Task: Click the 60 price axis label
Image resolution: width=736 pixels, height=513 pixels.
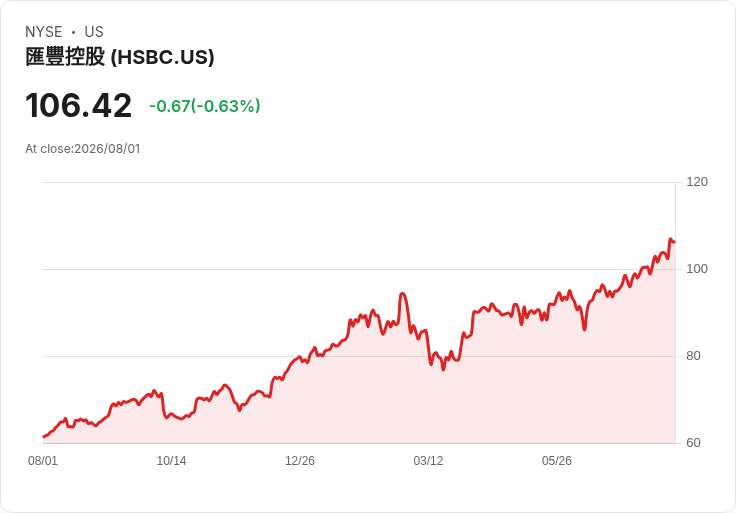Action: coord(693,443)
